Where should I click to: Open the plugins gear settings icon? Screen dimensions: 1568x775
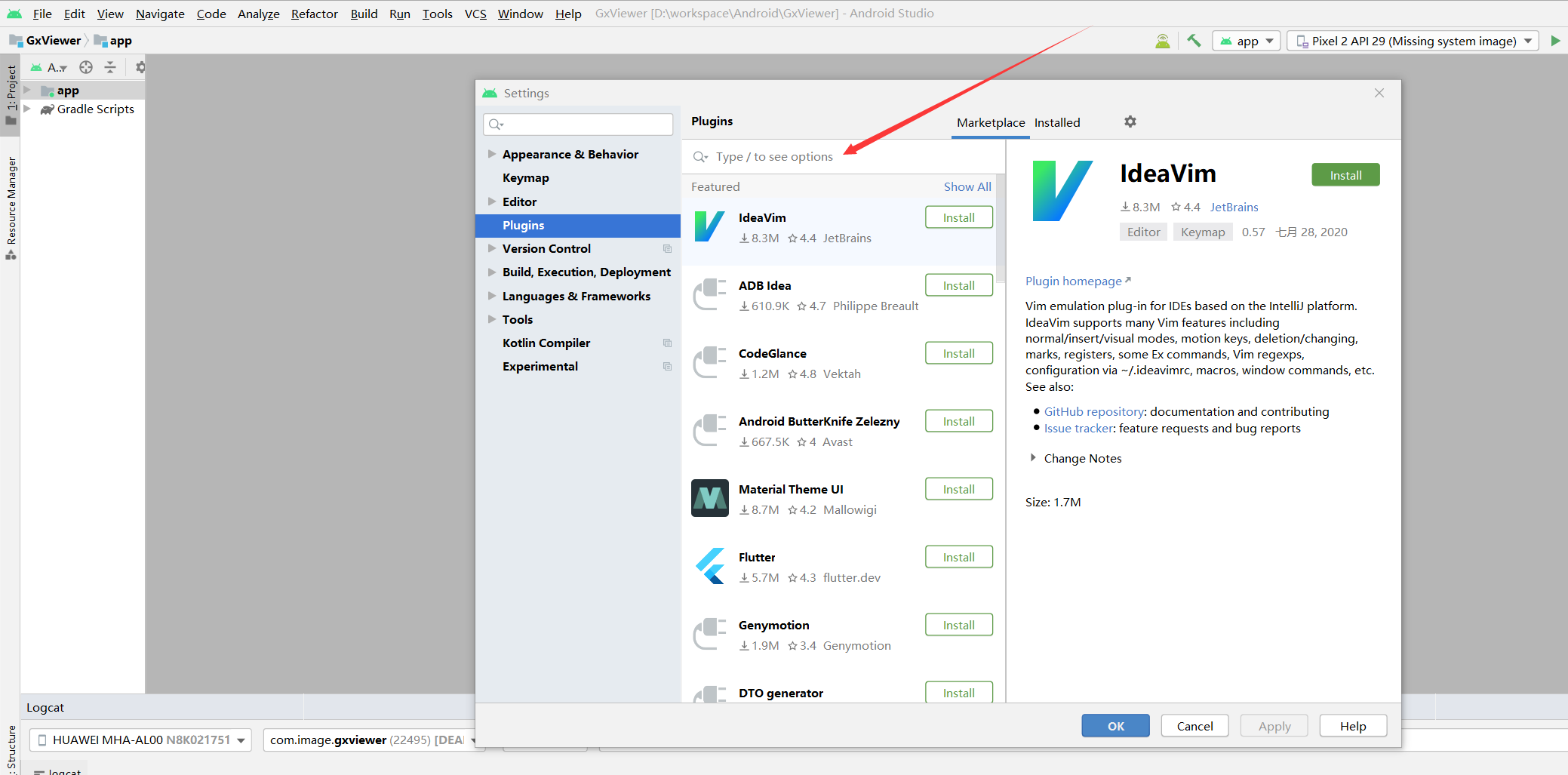pos(1130,121)
